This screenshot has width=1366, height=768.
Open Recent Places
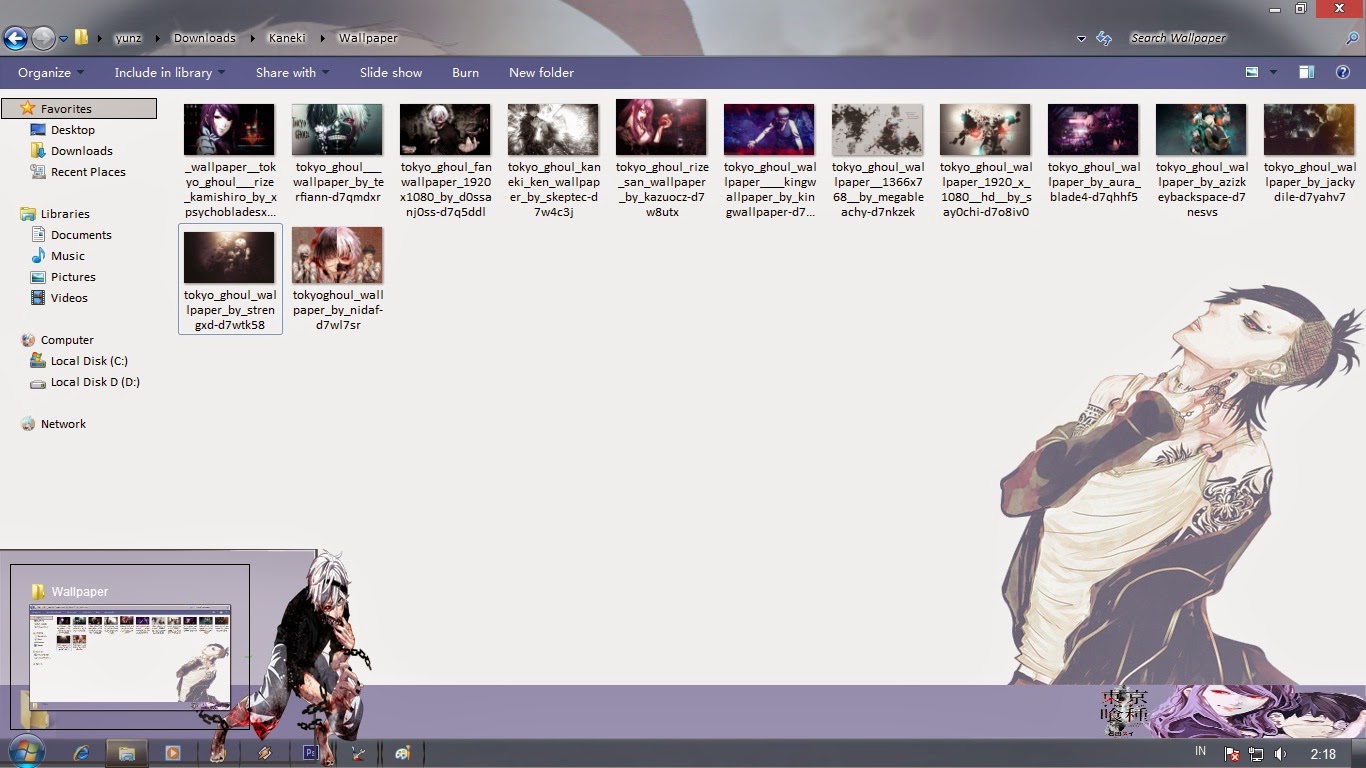(88, 172)
